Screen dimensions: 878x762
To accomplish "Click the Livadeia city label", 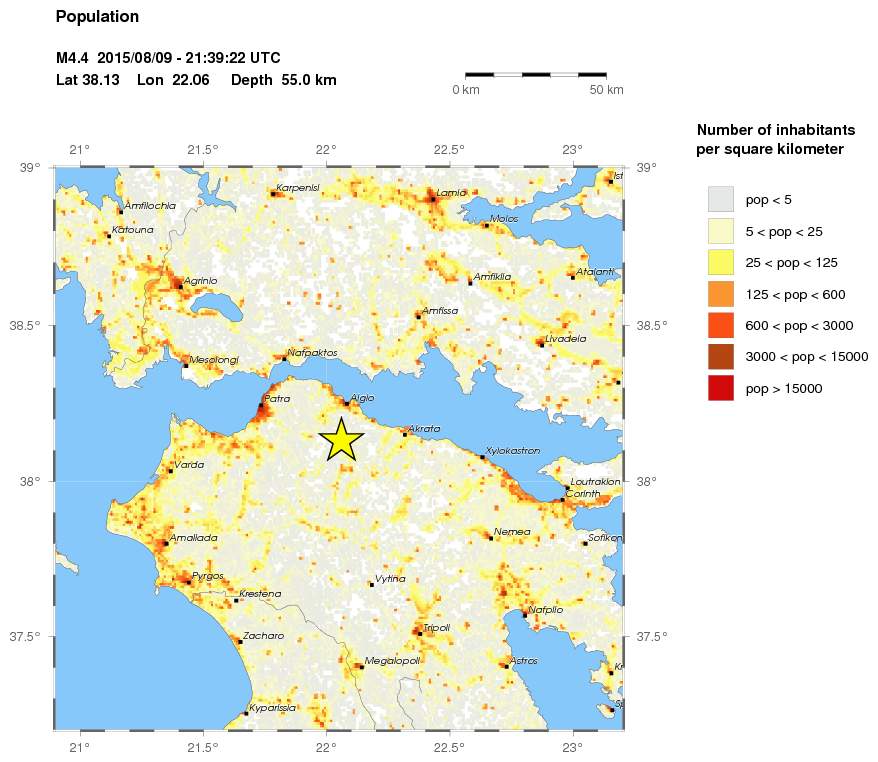I will [x=566, y=339].
